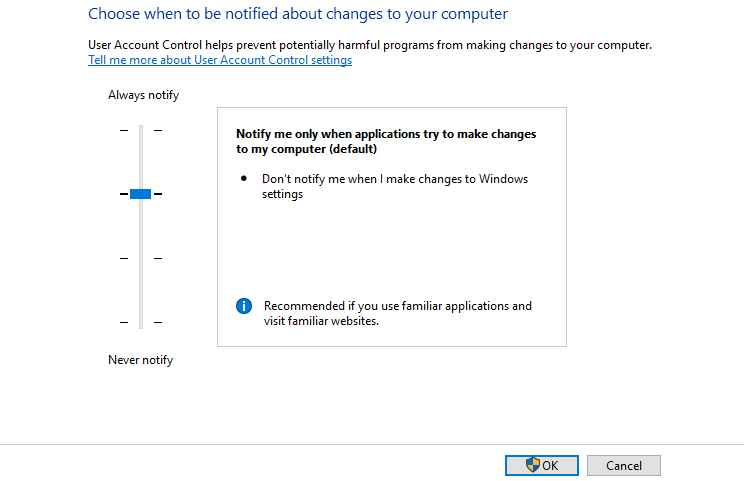Click the 'Never notify' label
Viewport: 744px width, 481px height.
tap(140, 360)
